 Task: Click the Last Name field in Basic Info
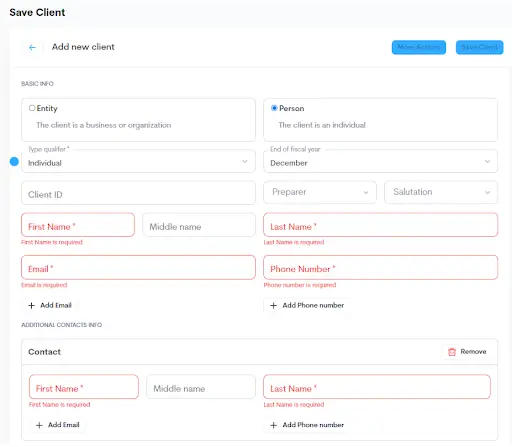tap(380, 225)
